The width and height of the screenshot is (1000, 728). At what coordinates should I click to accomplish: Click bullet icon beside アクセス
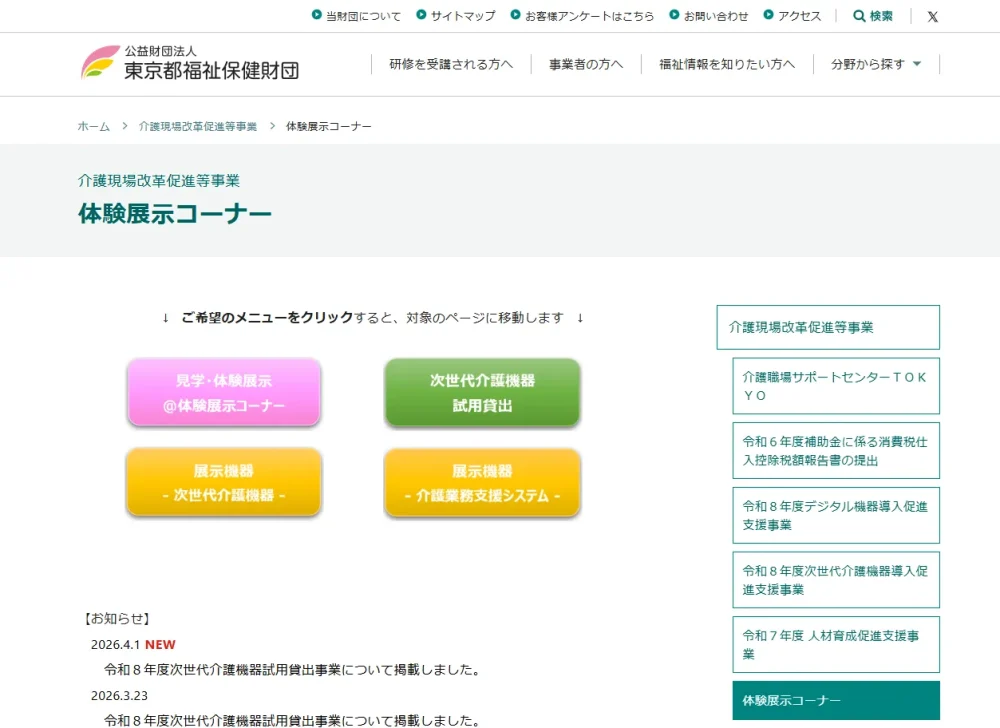pos(768,15)
